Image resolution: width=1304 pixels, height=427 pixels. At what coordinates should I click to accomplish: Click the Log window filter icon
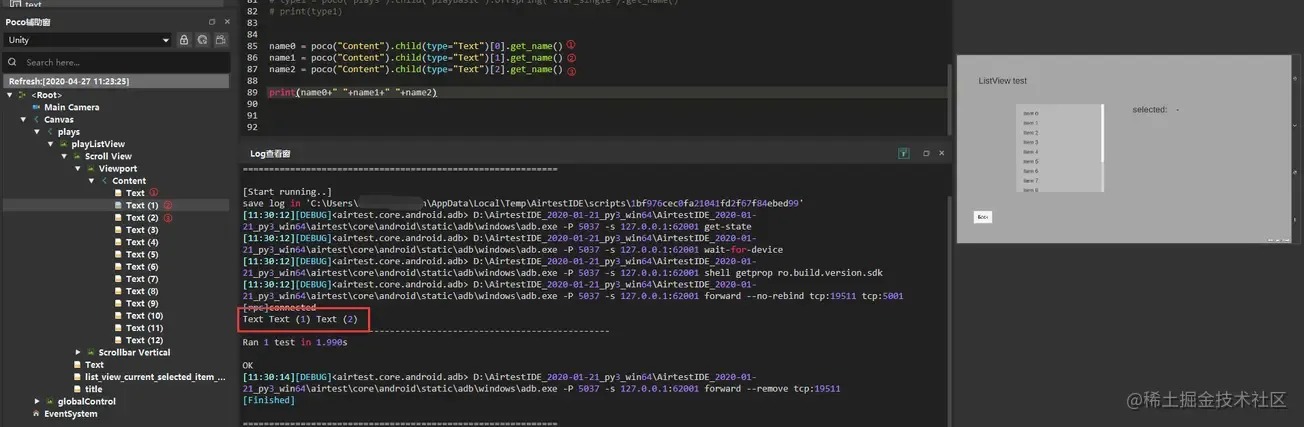coord(904,153)
